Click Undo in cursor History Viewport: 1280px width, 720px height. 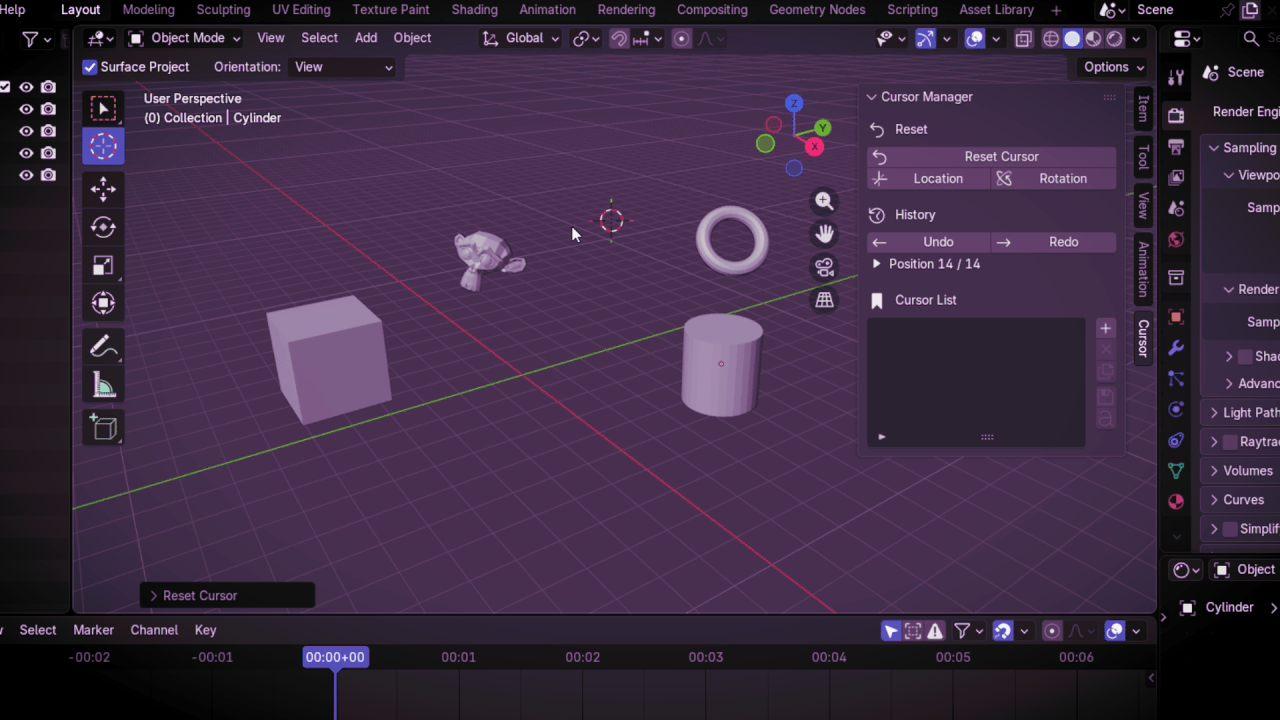click(x=928, y=242)
